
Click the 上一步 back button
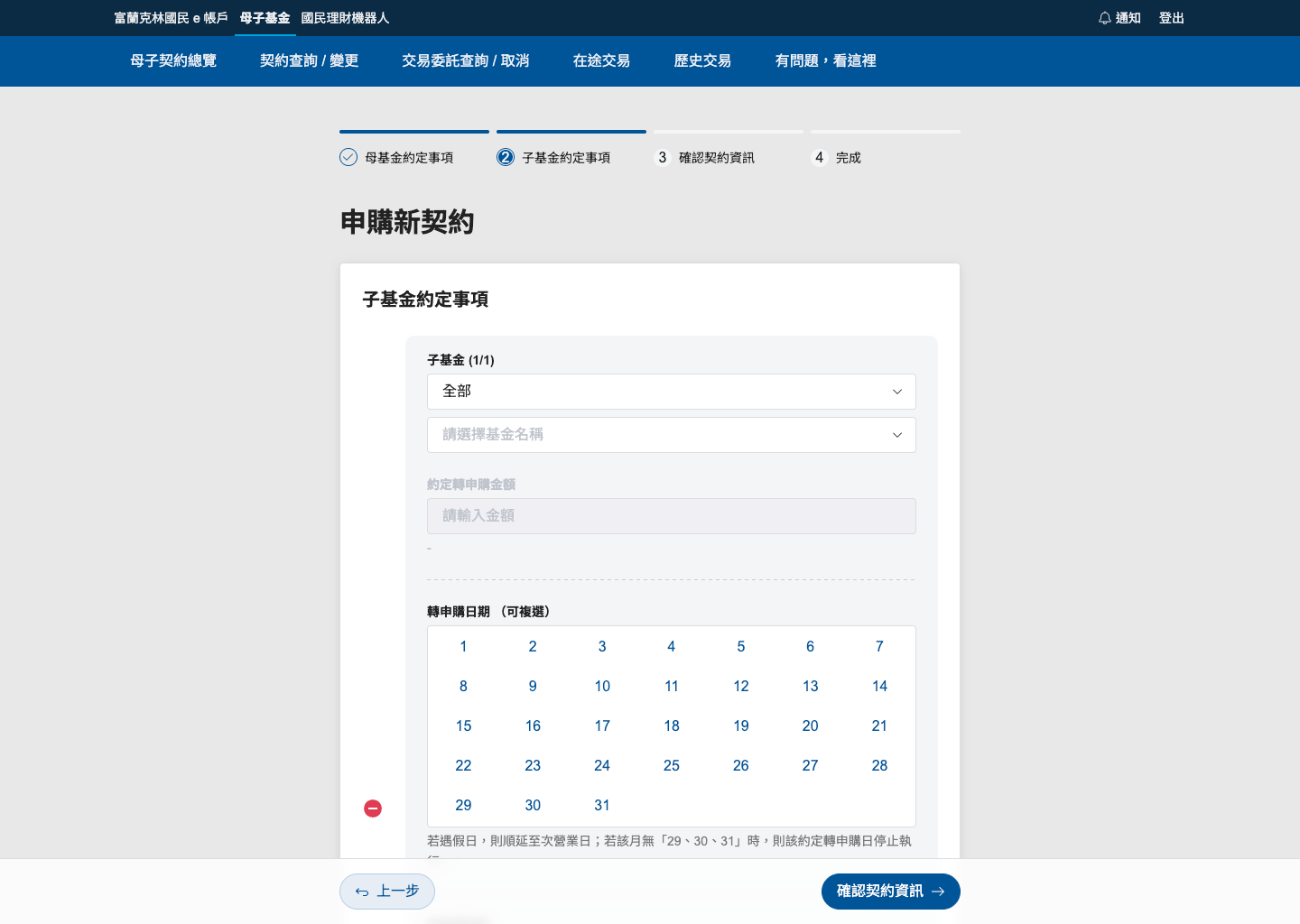coord(387,892)
